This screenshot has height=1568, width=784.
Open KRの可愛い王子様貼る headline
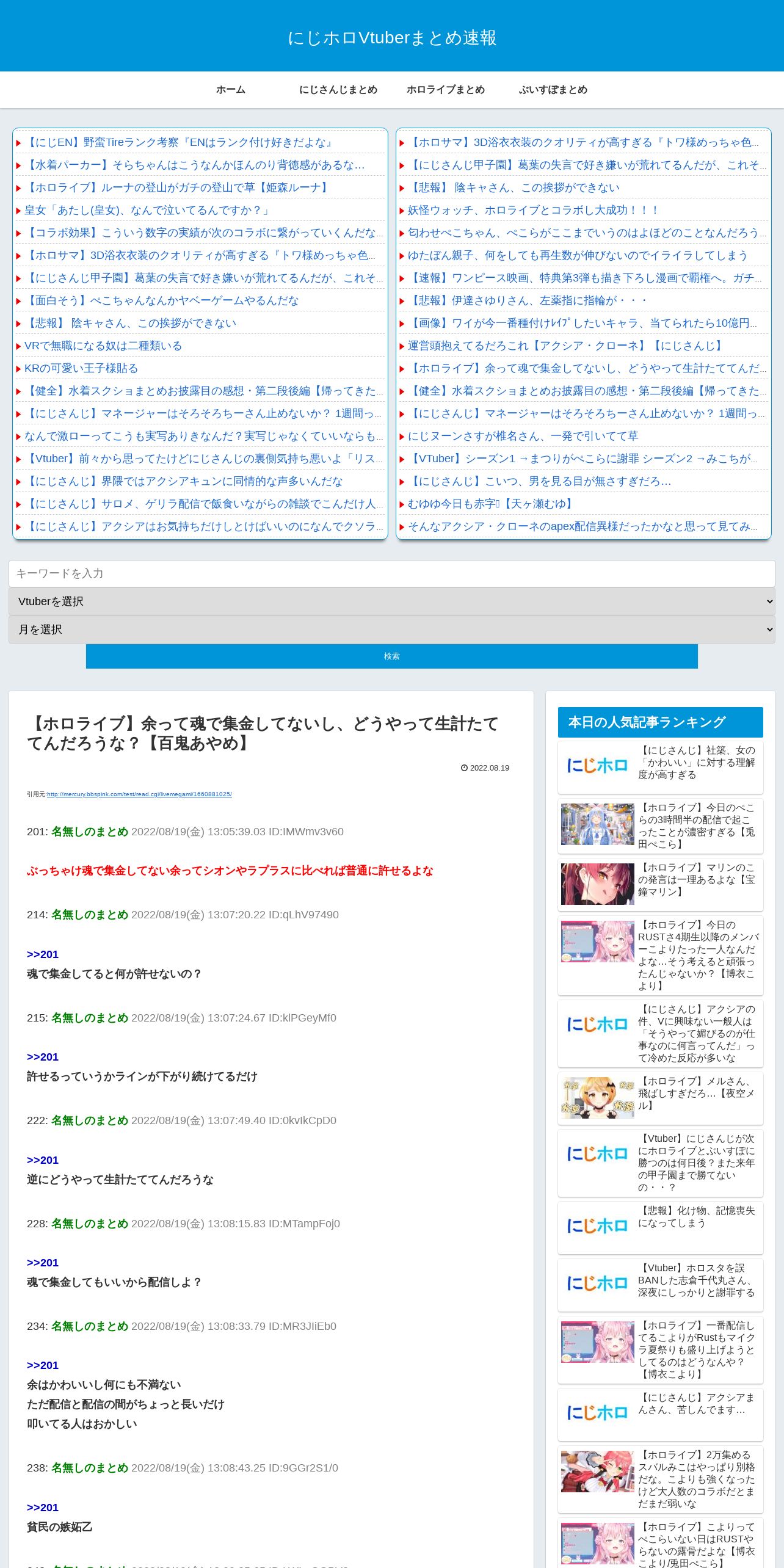tap(81, 368)
